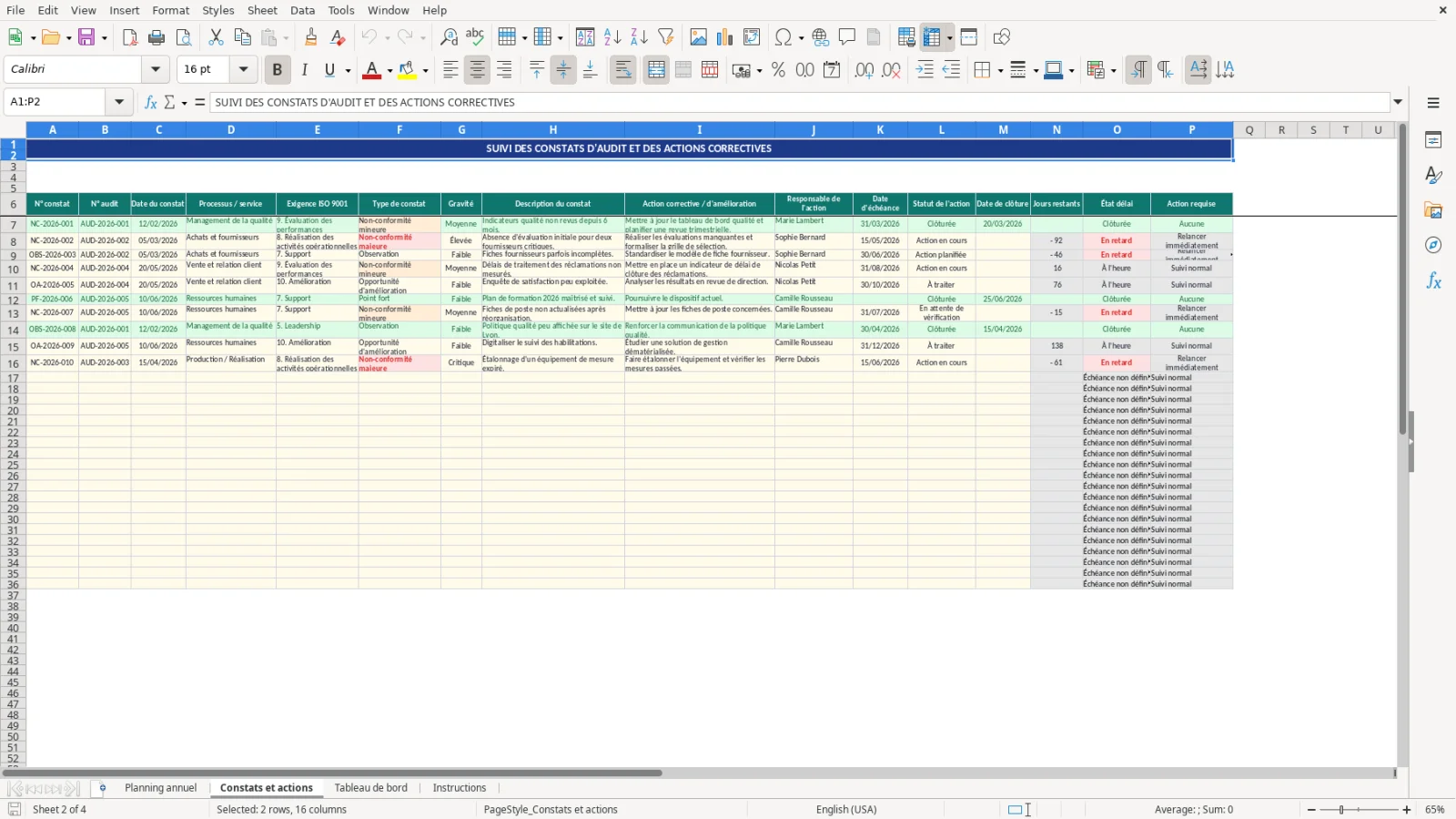The width and height of the screenshot is (1456, 819).
Task: Format as percent
Action: [778, 70]
